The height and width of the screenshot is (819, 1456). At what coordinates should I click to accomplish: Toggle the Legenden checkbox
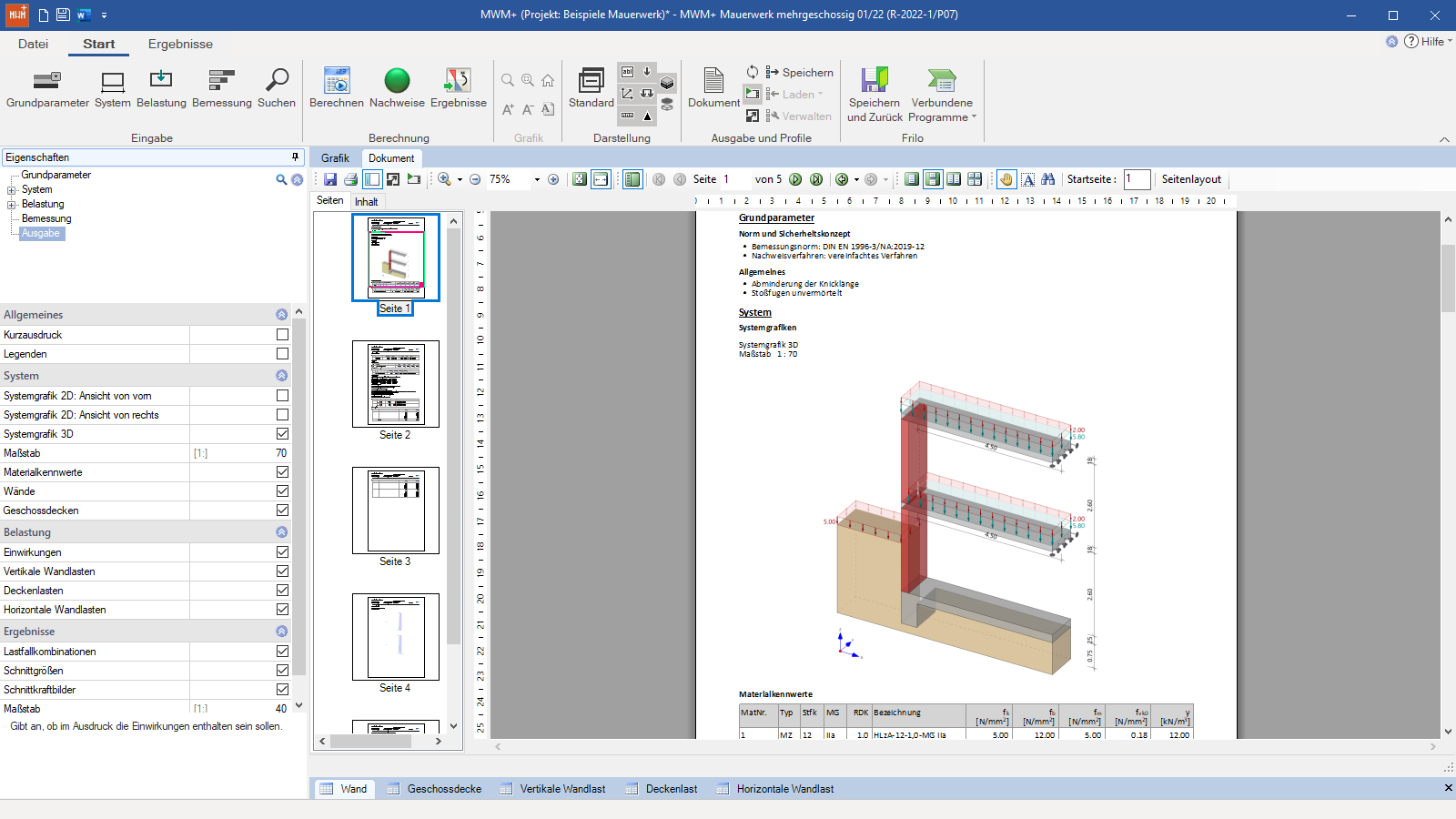pos(282,354)
